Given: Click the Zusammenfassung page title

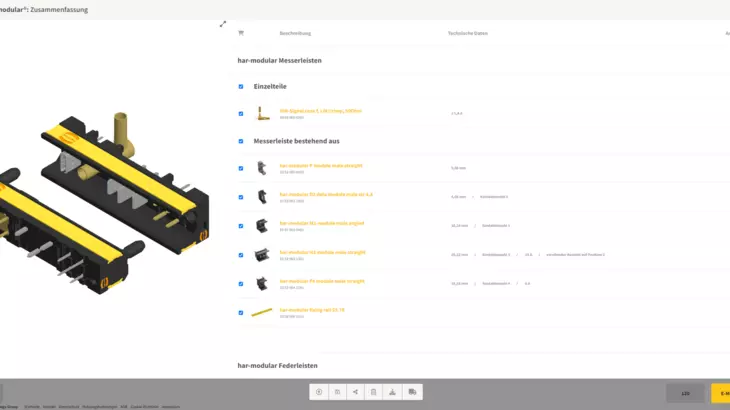Looking at the screenshot, I should tap(59, 9).
